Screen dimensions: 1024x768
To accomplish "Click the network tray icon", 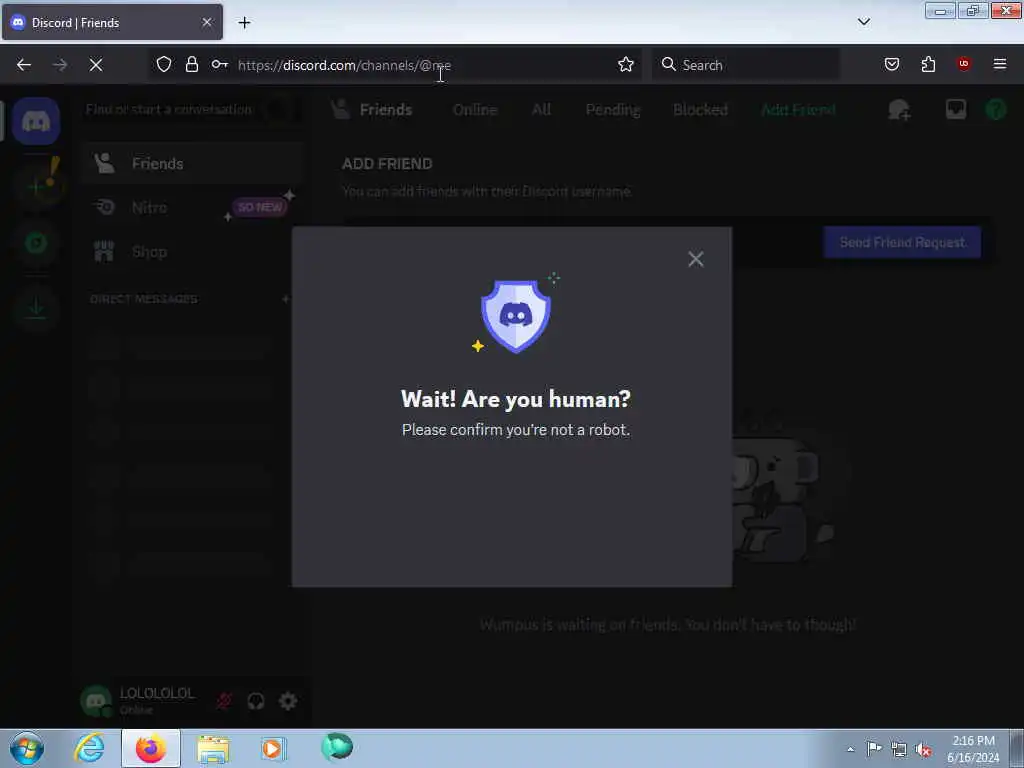I will click(899, 750).
